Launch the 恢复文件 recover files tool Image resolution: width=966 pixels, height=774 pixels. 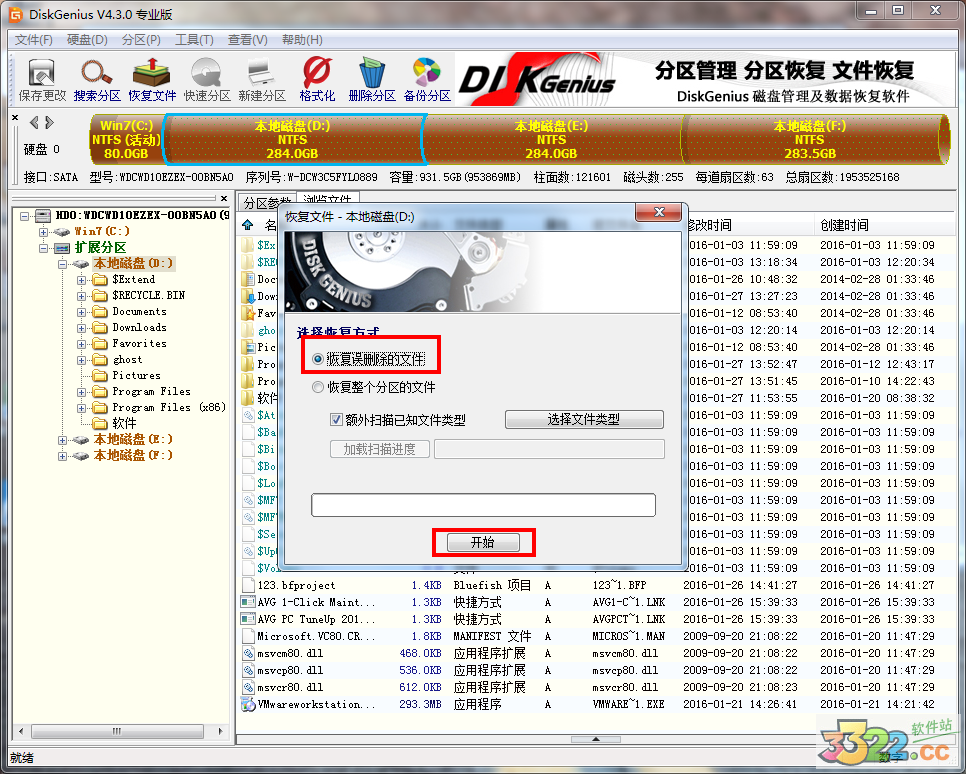pyautogui.click(x=152, y=79)
